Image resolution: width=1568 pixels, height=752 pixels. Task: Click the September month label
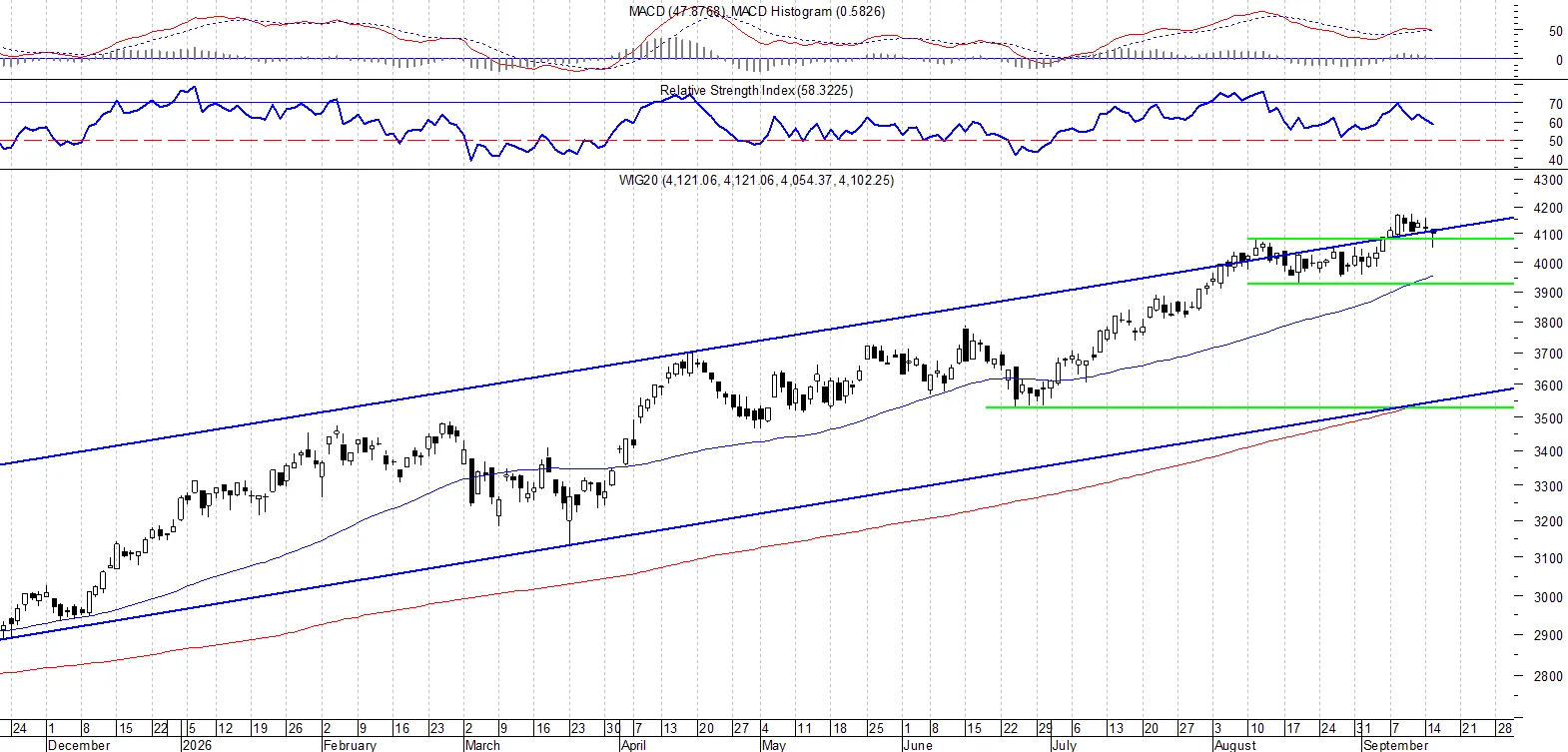point(1395,745)
